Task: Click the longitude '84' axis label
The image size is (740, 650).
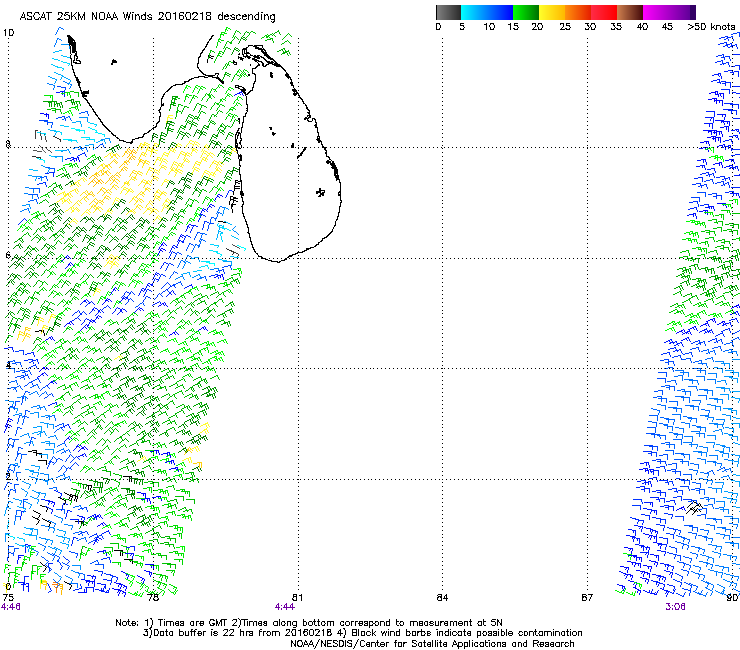Action: [442, 598]
